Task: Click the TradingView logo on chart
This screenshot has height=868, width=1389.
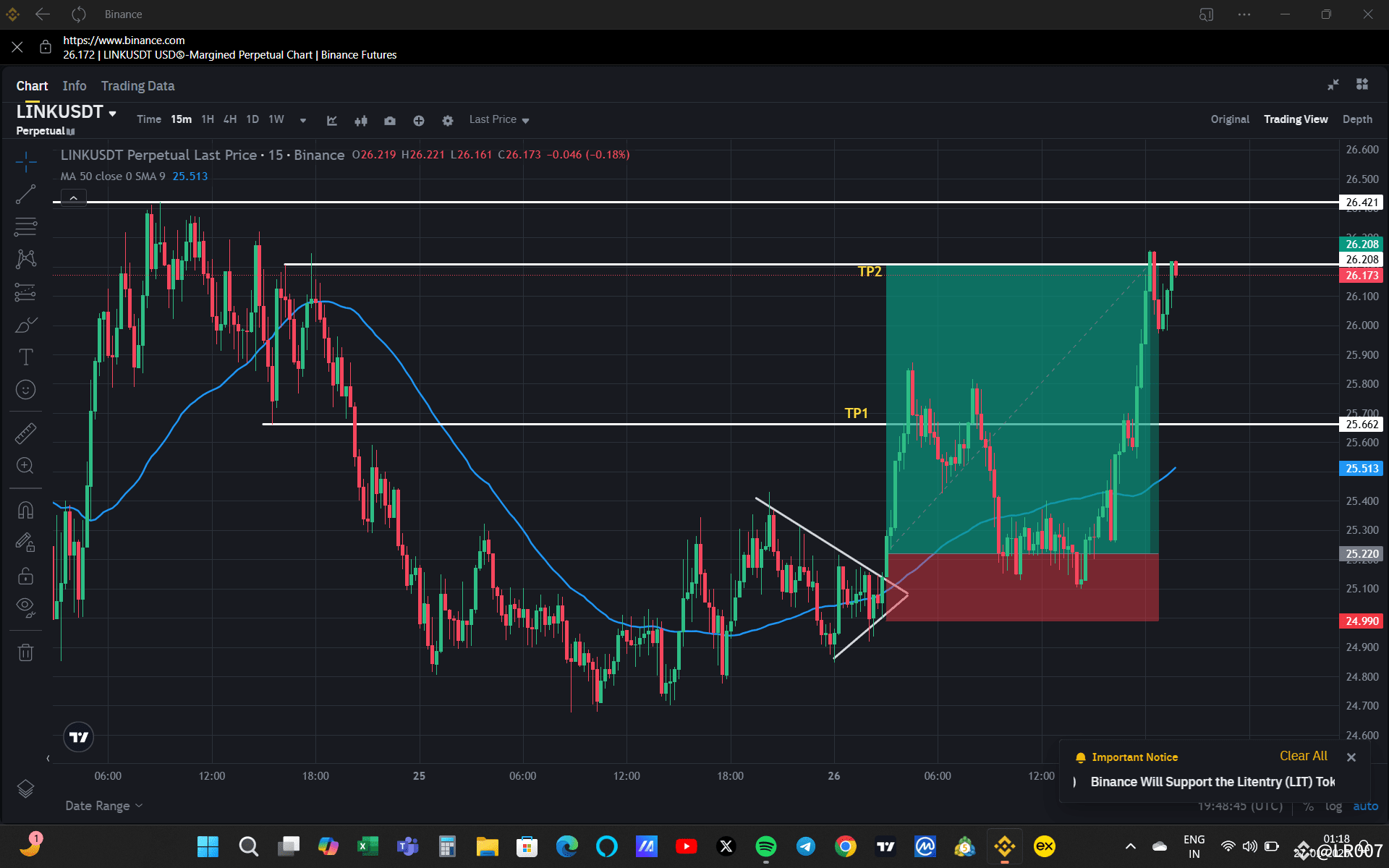Action: (x=79, y=737)
